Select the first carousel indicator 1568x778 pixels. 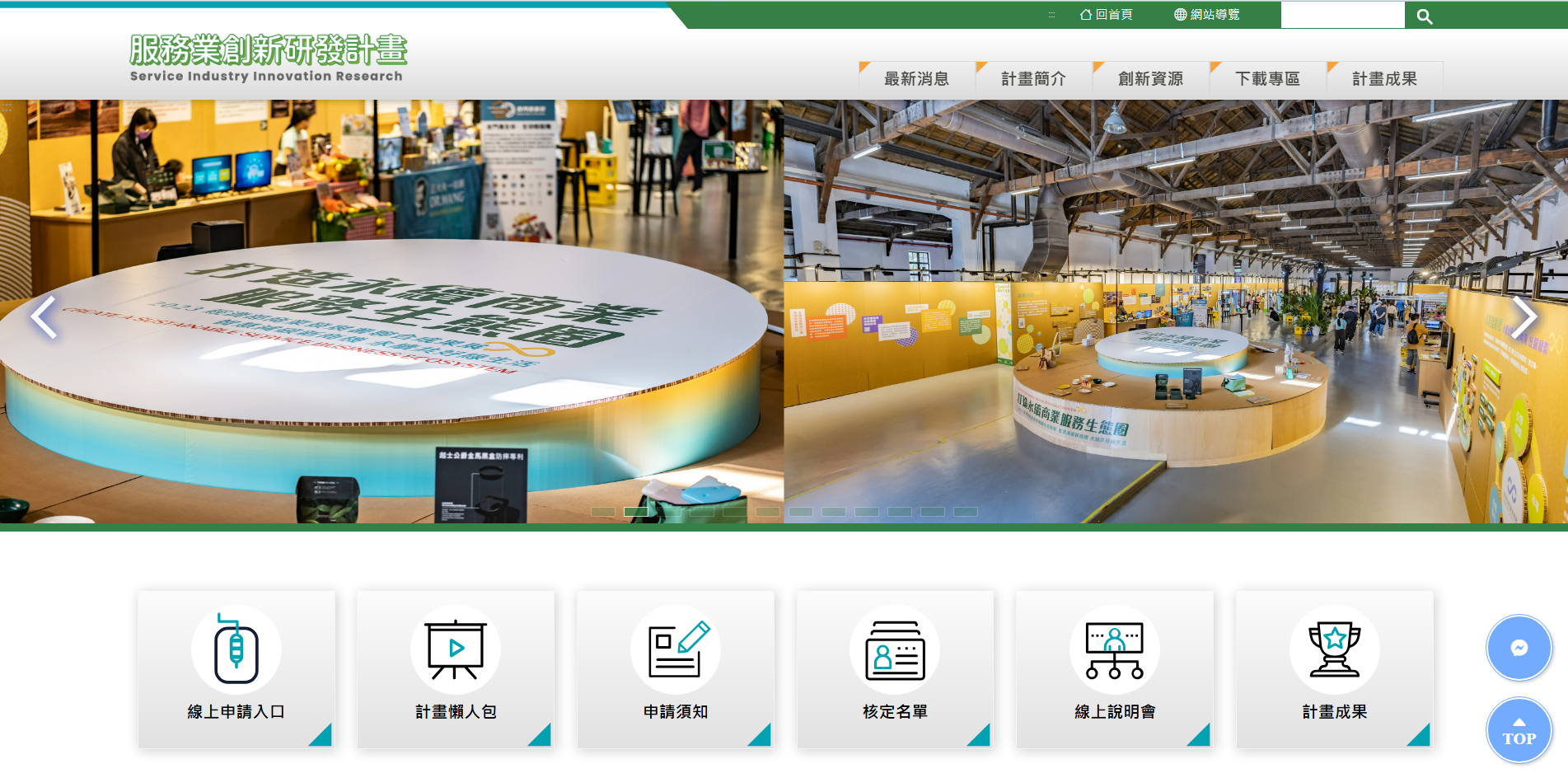(x=603, y=512)
